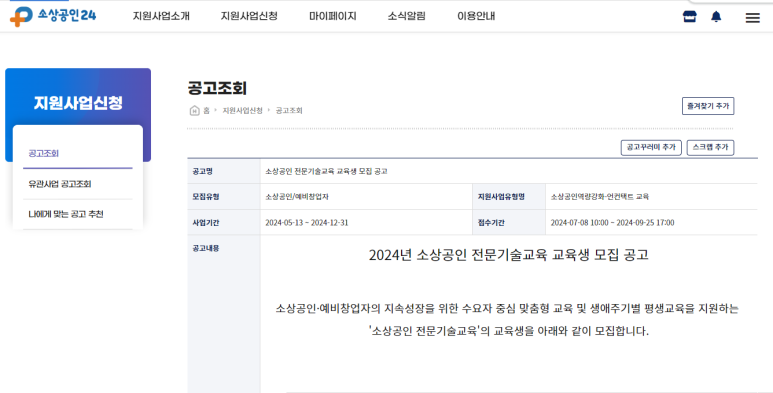
Task: Select the 2024년 소상공인 전문기술교육 heading
Action: [x=508, y=255]
